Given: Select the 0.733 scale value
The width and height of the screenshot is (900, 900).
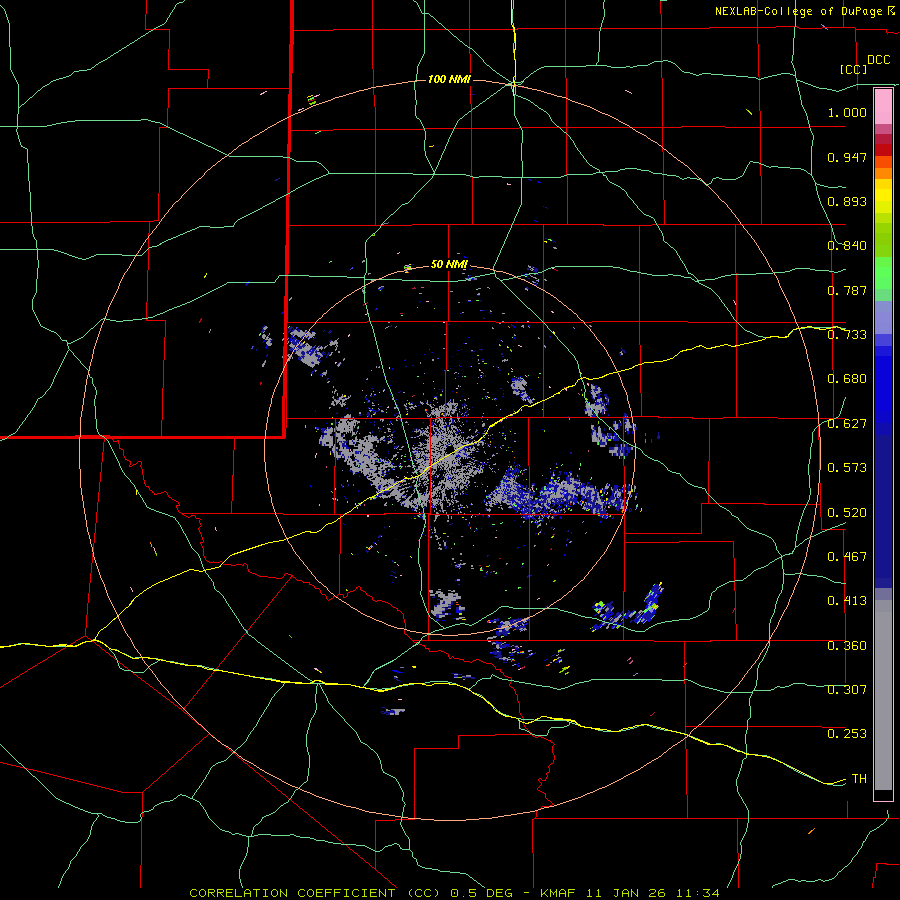Looking at the screenshot, I should pos(847,335).
